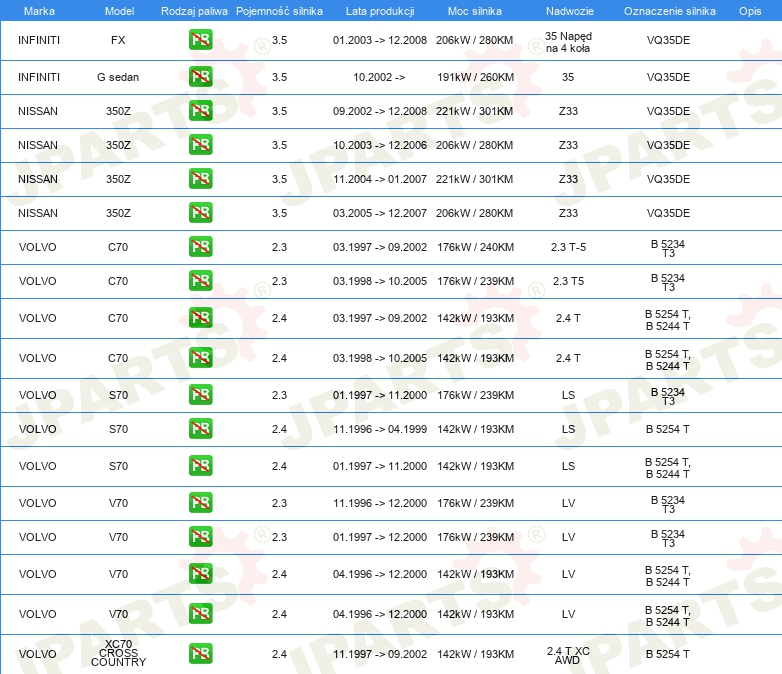Click the Lata produkcji column header

(379, 11)
